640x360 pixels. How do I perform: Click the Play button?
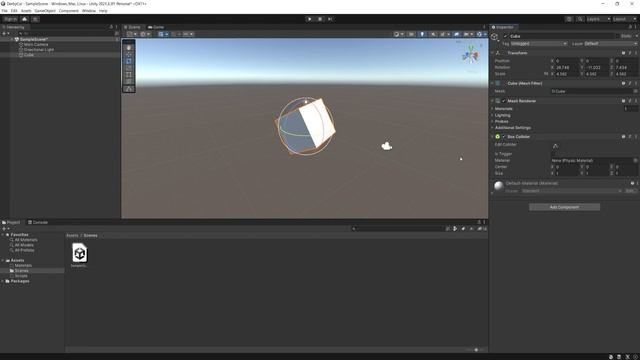[309, 19]
